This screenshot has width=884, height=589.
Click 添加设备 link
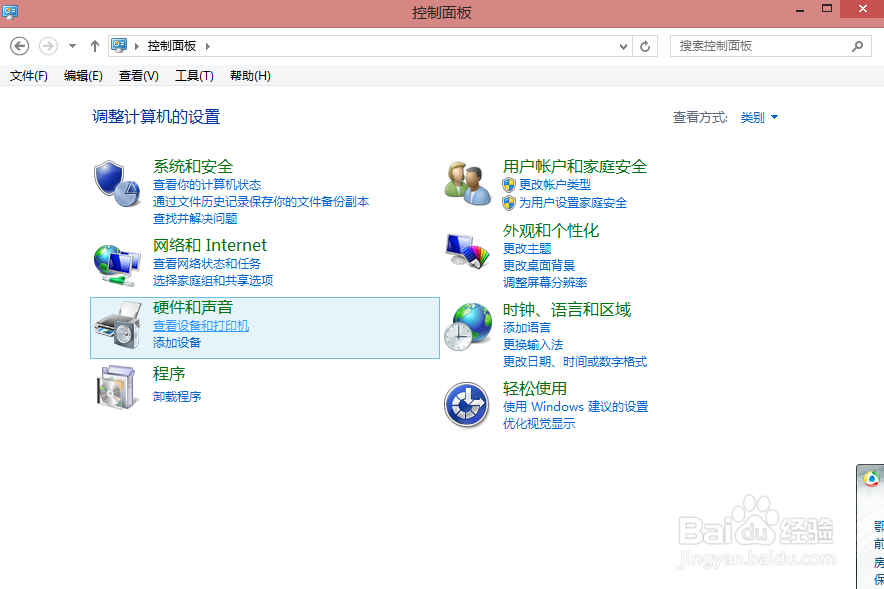(x=177, y=343)
